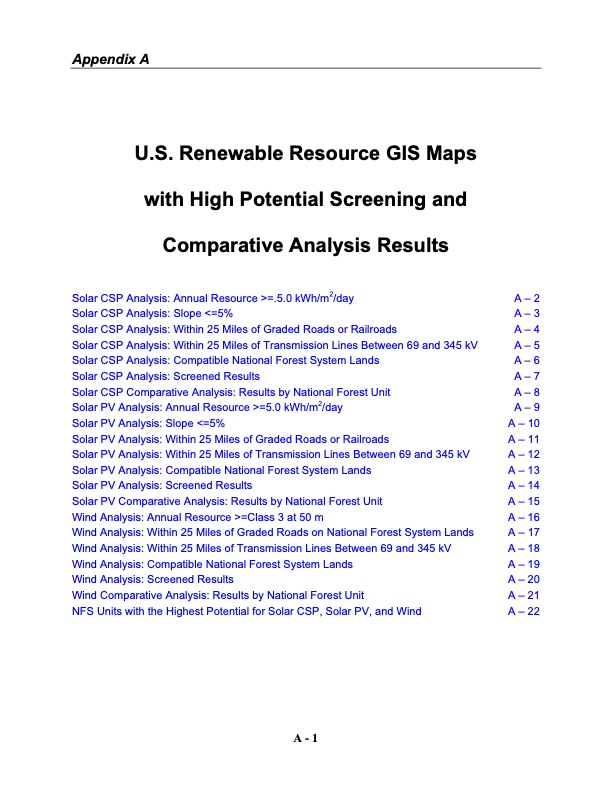Screen dimensions: 612x792
Task: Open Solar CSP Analysis: Screened Results
Action: pos(166,376)
